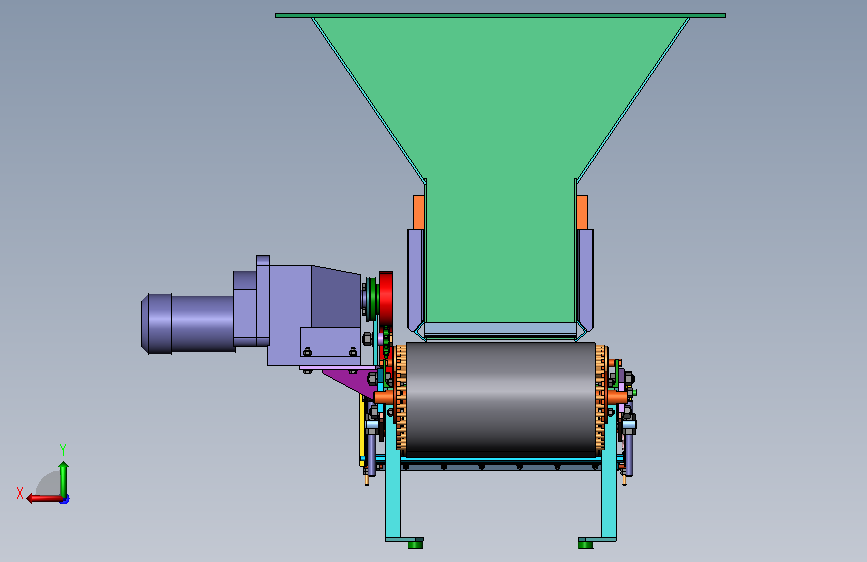Select the right purple guide plate
Screen dimensions: 867x562
click(586, 279)
